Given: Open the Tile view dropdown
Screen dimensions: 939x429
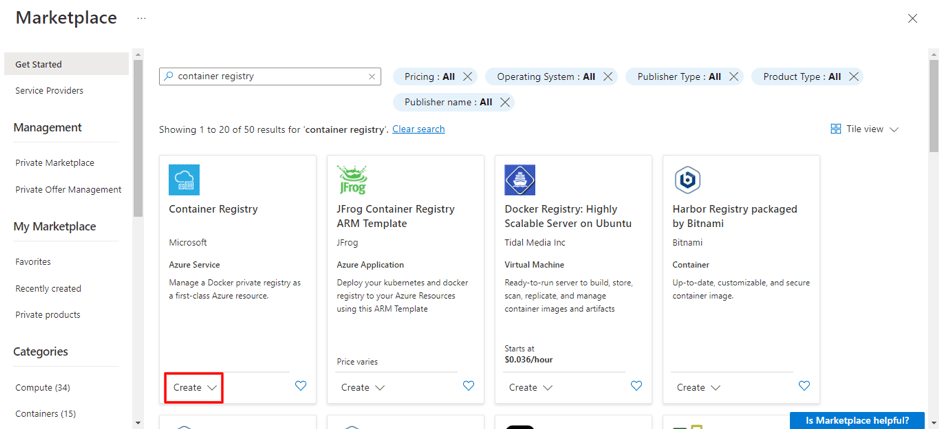Looking at the screenshot, I should [x=865, y=129].
